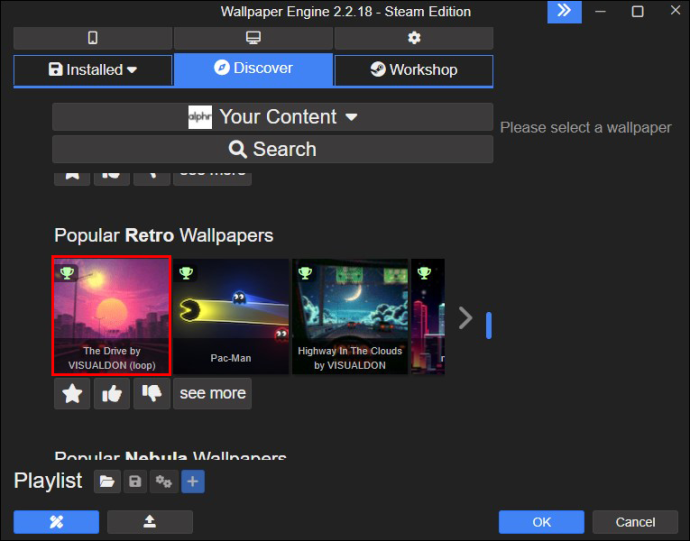Open the Installed dropdown tab

[x=92, y=70]
